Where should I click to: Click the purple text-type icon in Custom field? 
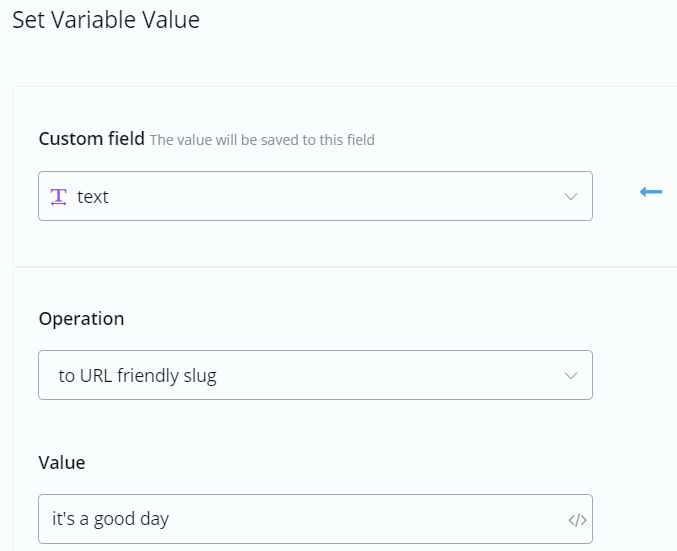pos(59,197)
